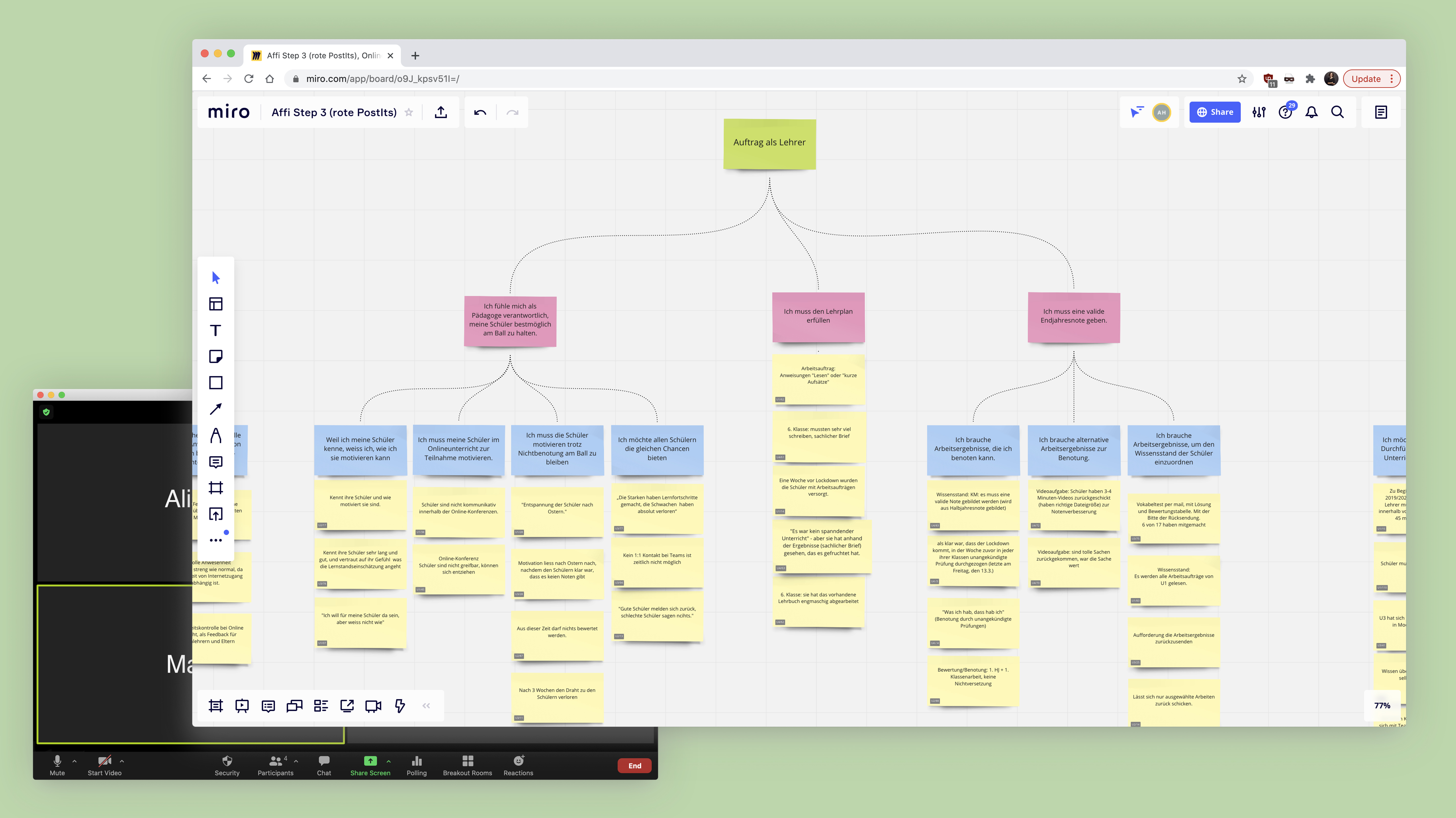Open frames panel in bottom toolbar

(215, 706)
